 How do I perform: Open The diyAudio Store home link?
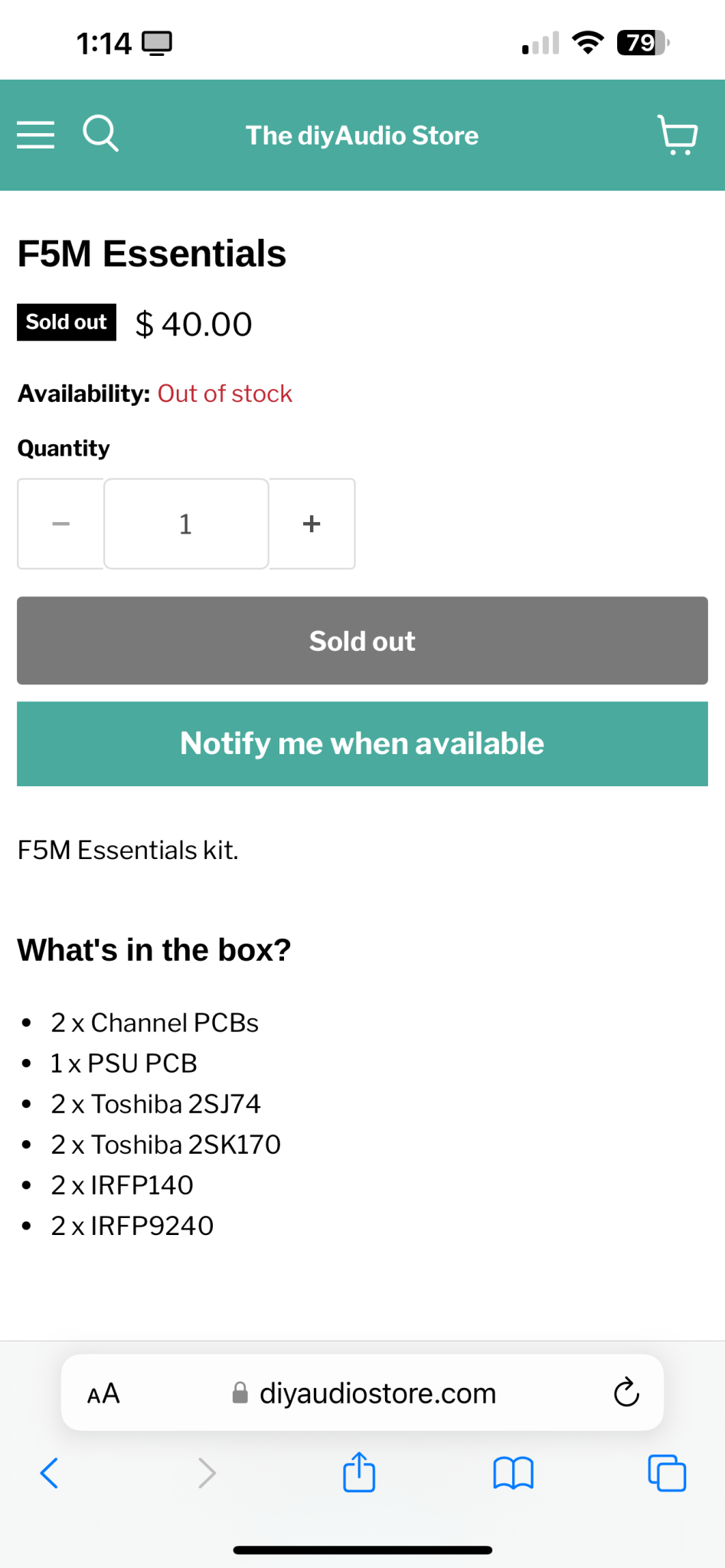tap(362, 136)
